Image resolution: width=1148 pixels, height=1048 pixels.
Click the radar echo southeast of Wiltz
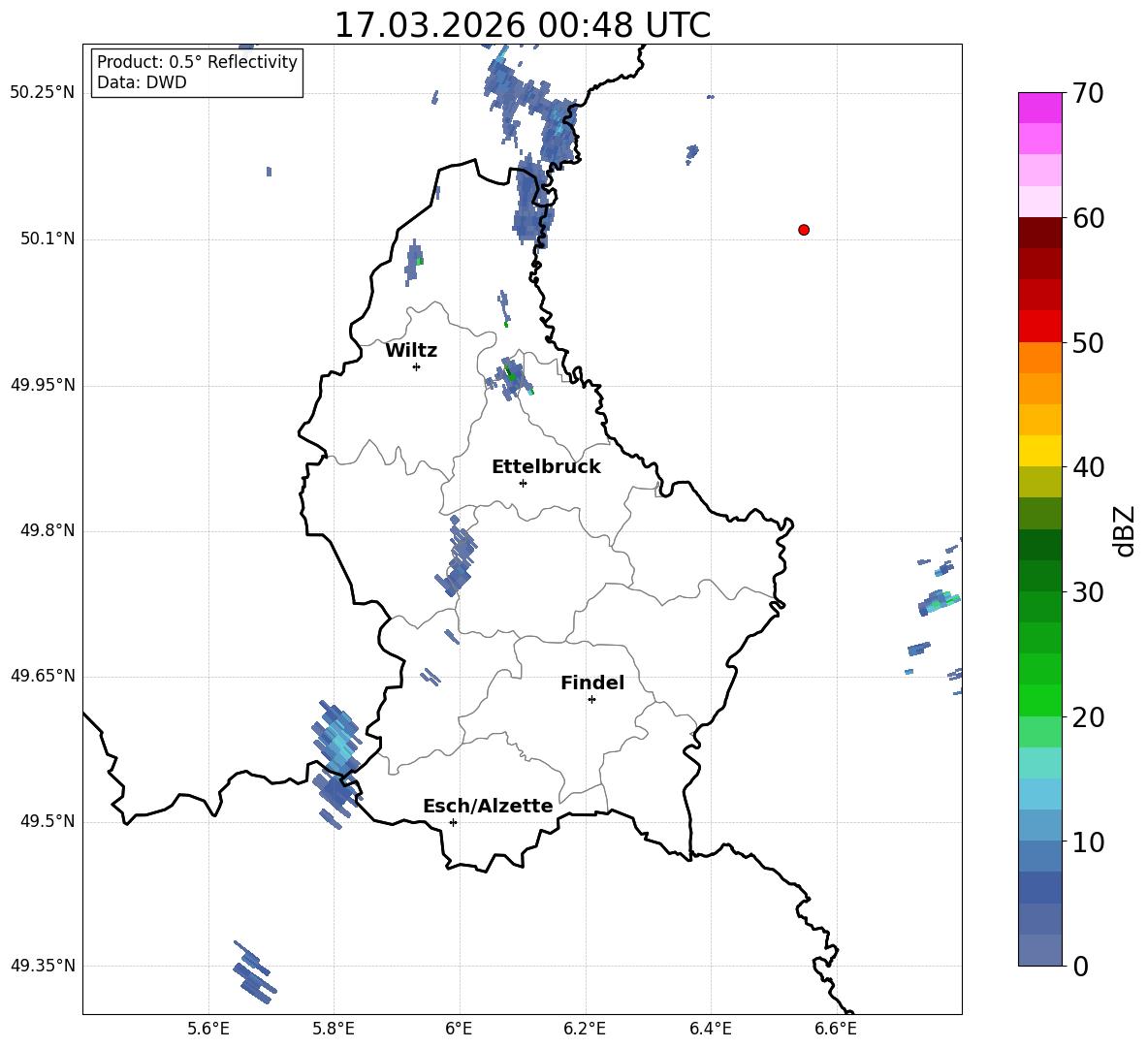pos(509,378)
